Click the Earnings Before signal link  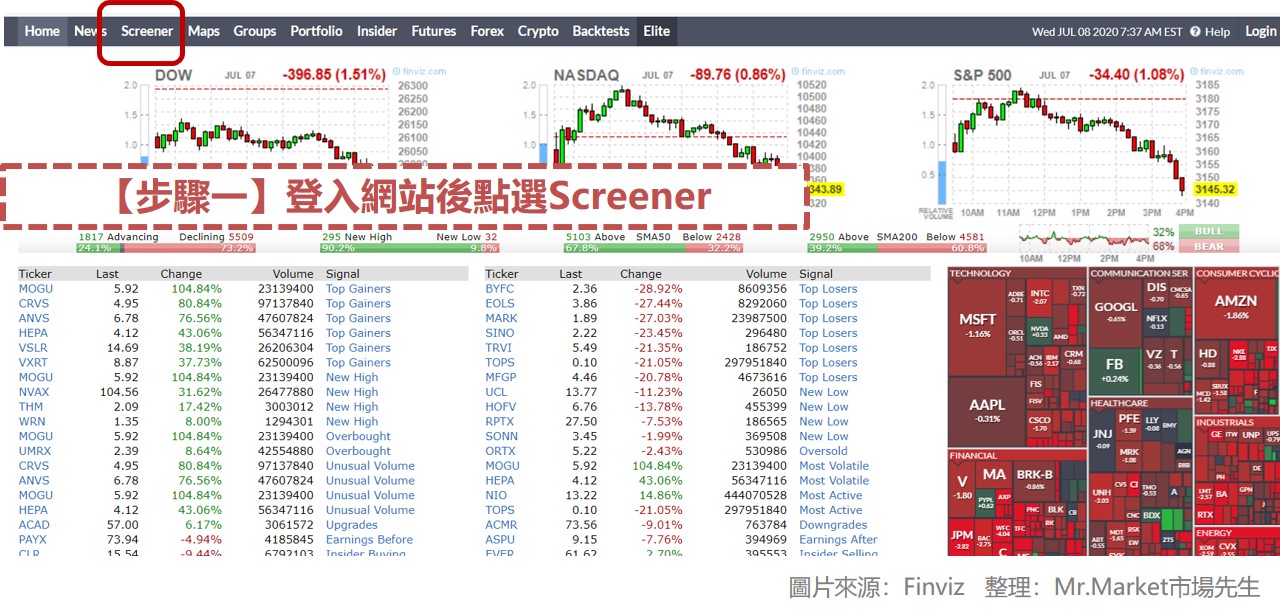pyautogui.click(x=369, y=540)
